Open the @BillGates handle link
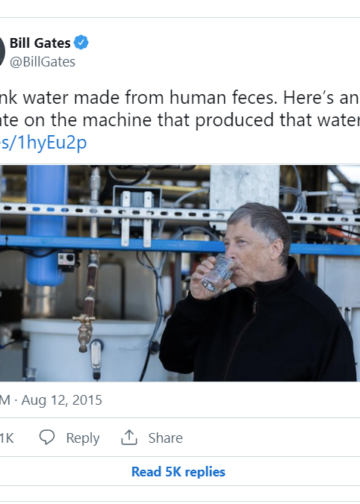Screen dimensions: 360x504 coord(42,62)
